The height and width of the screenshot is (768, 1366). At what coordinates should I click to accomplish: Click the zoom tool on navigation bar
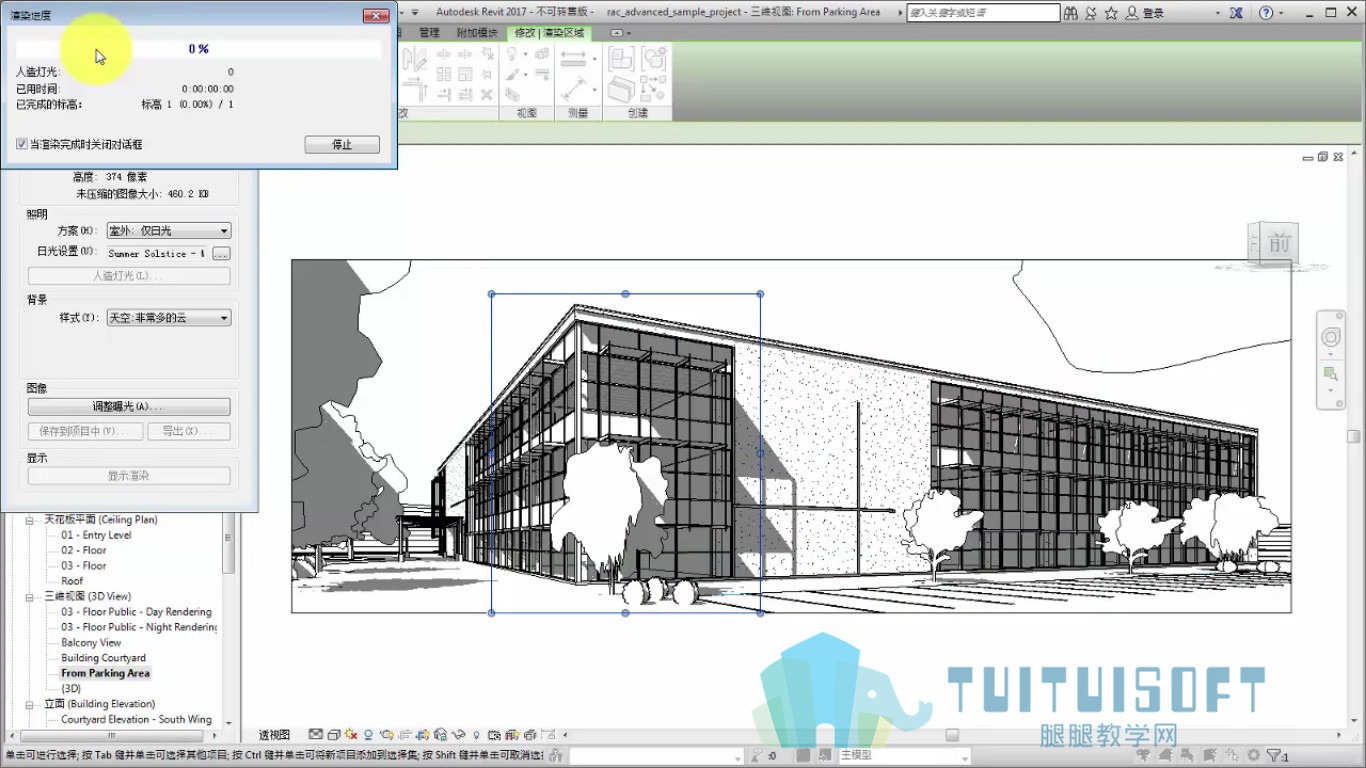1331,373
